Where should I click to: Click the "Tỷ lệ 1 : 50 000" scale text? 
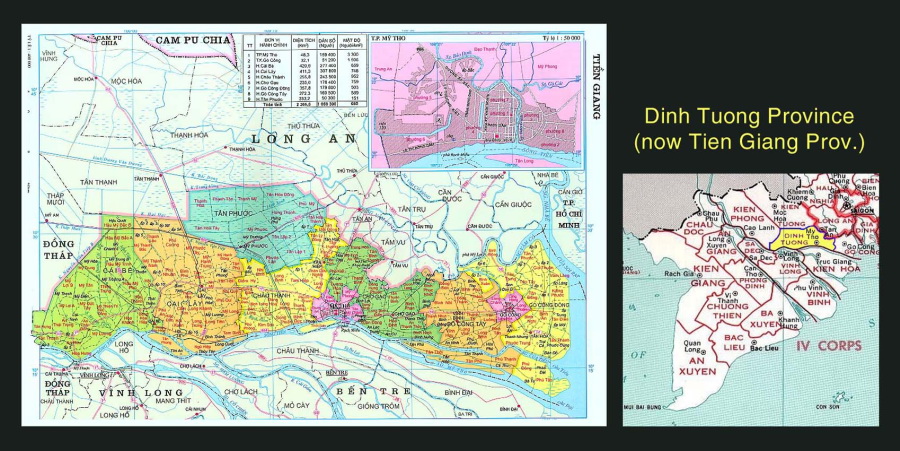(x=561, y=38)
